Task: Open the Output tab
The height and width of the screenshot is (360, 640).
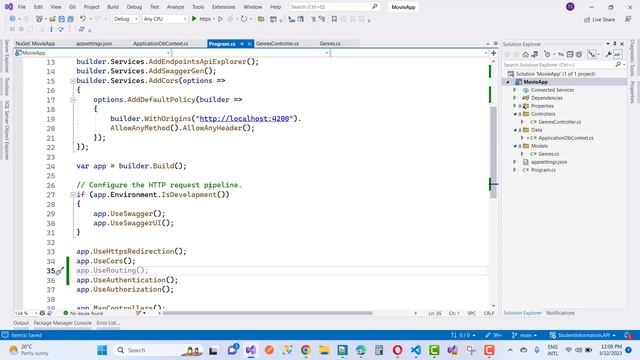Action: coord(21,323)
